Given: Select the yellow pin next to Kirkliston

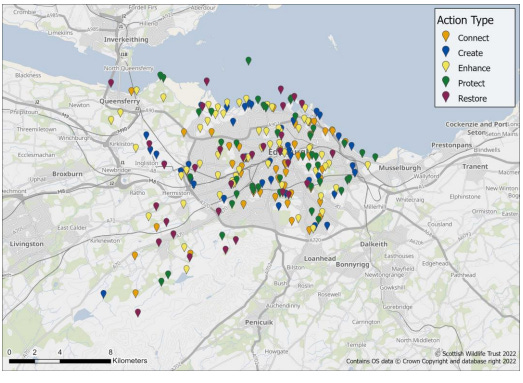Looking at the screenshot, I should [135, 147].
